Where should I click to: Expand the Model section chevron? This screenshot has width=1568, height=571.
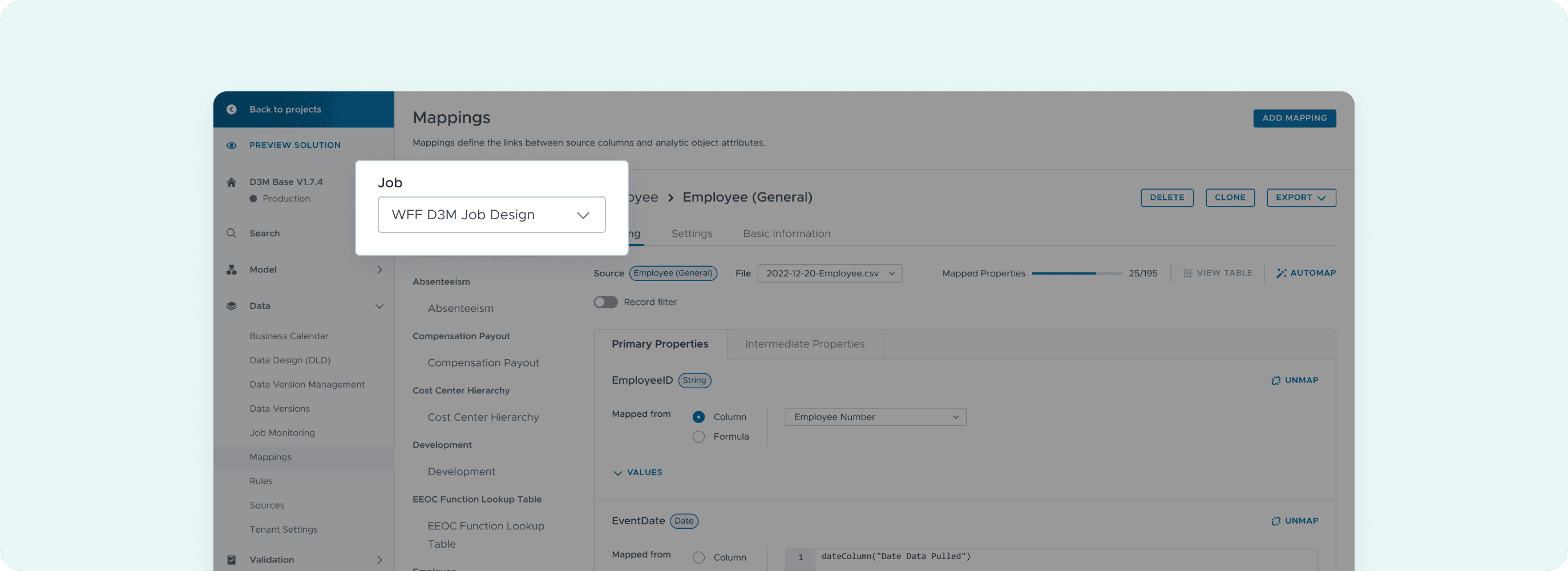pos(379,270)
